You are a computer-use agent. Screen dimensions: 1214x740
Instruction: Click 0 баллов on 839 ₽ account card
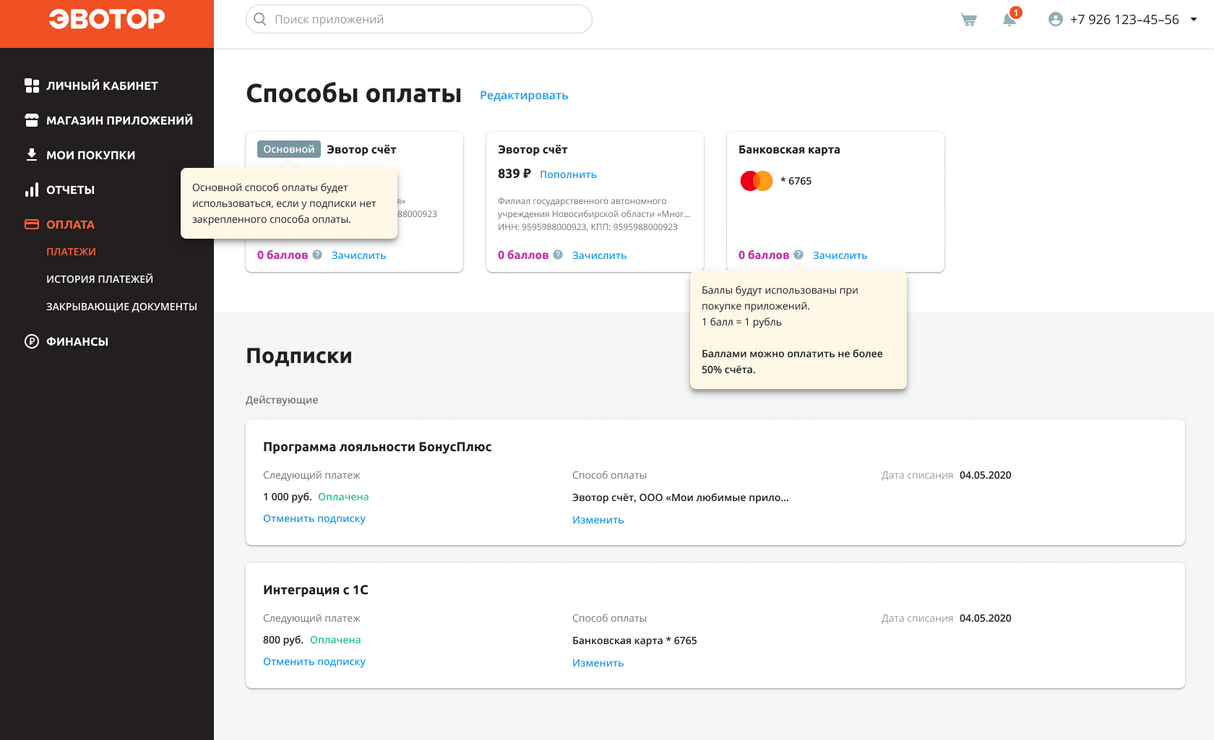(x=523, y=255)
